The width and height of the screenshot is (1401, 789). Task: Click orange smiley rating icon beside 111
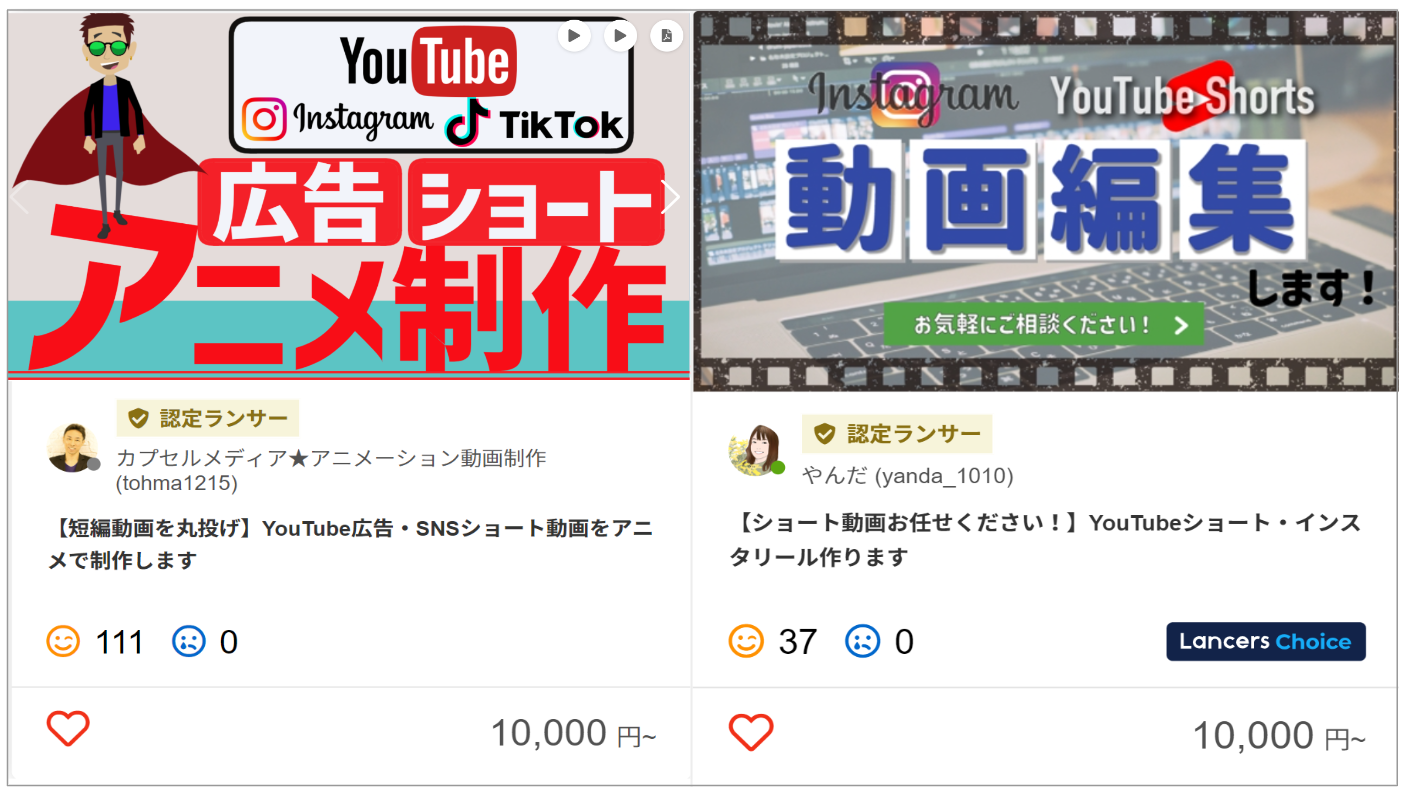tap(63, 641)
